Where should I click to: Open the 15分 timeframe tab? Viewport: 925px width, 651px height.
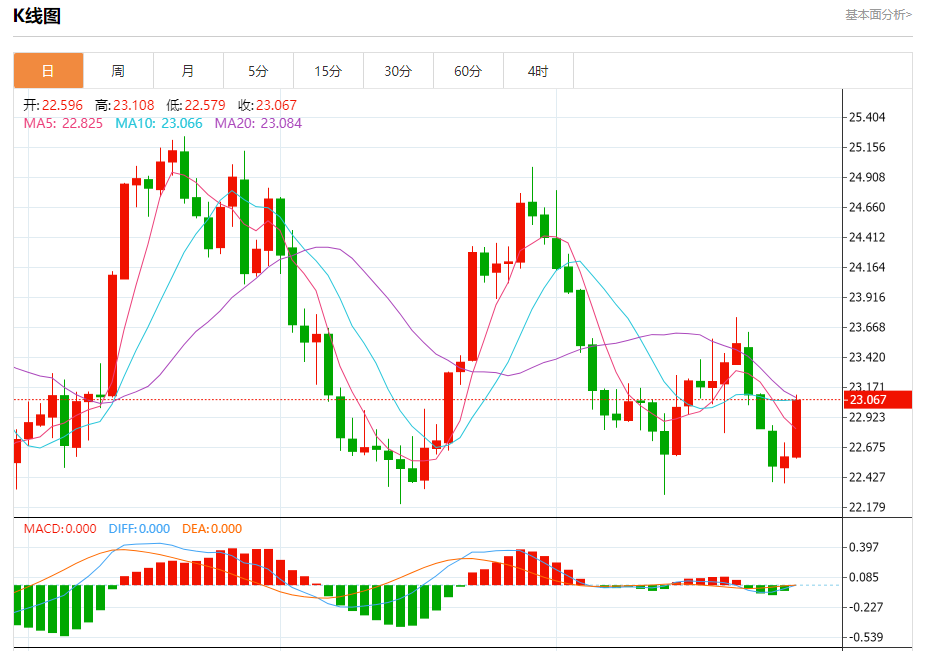click(x=328, y=71)
